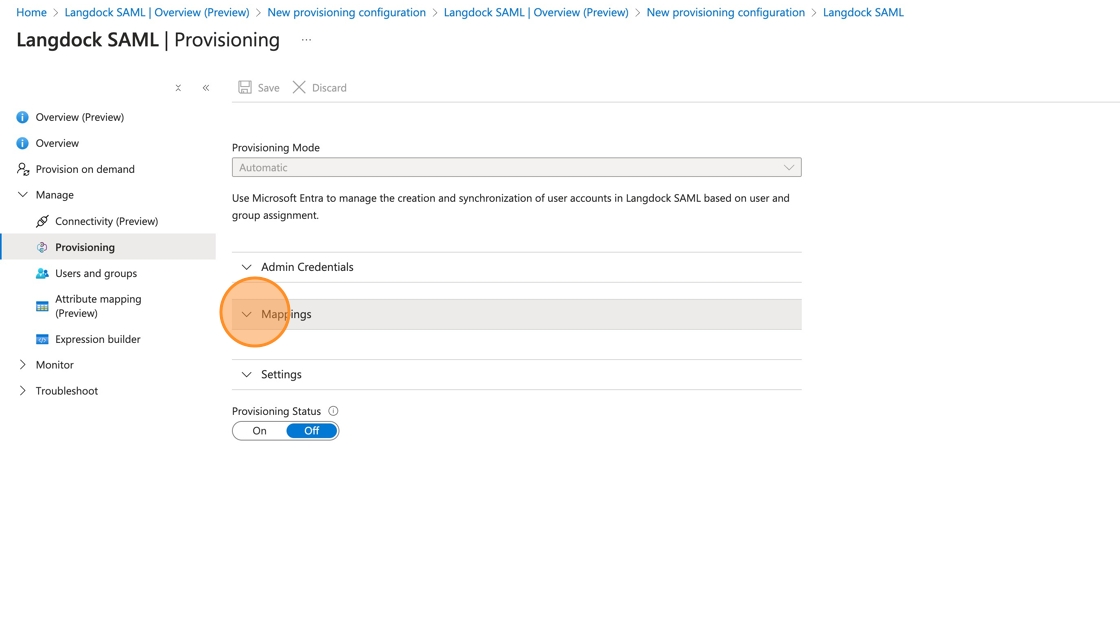Click the Save disk icon
This screenshot has width=1120, height=626.
[x=245, y=87]
